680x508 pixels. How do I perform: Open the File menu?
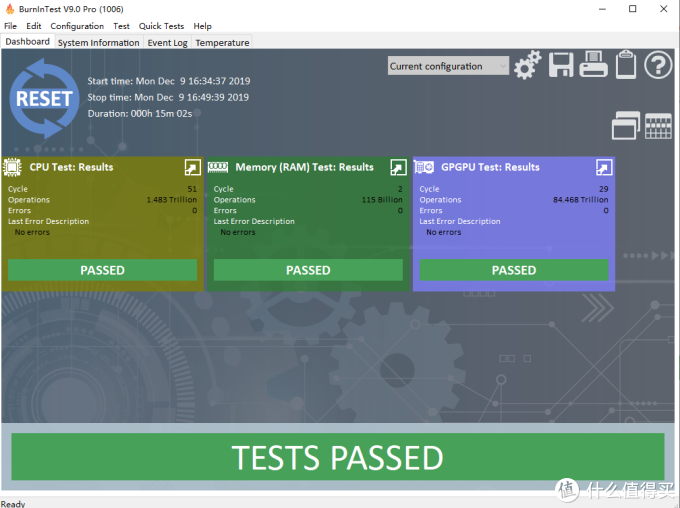(10, 26)
